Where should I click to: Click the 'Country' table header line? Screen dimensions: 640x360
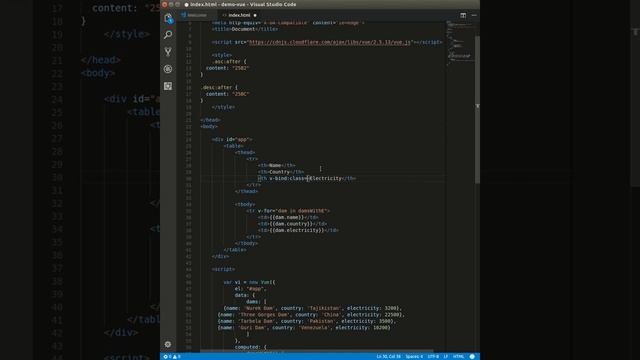tap(281, 172)
